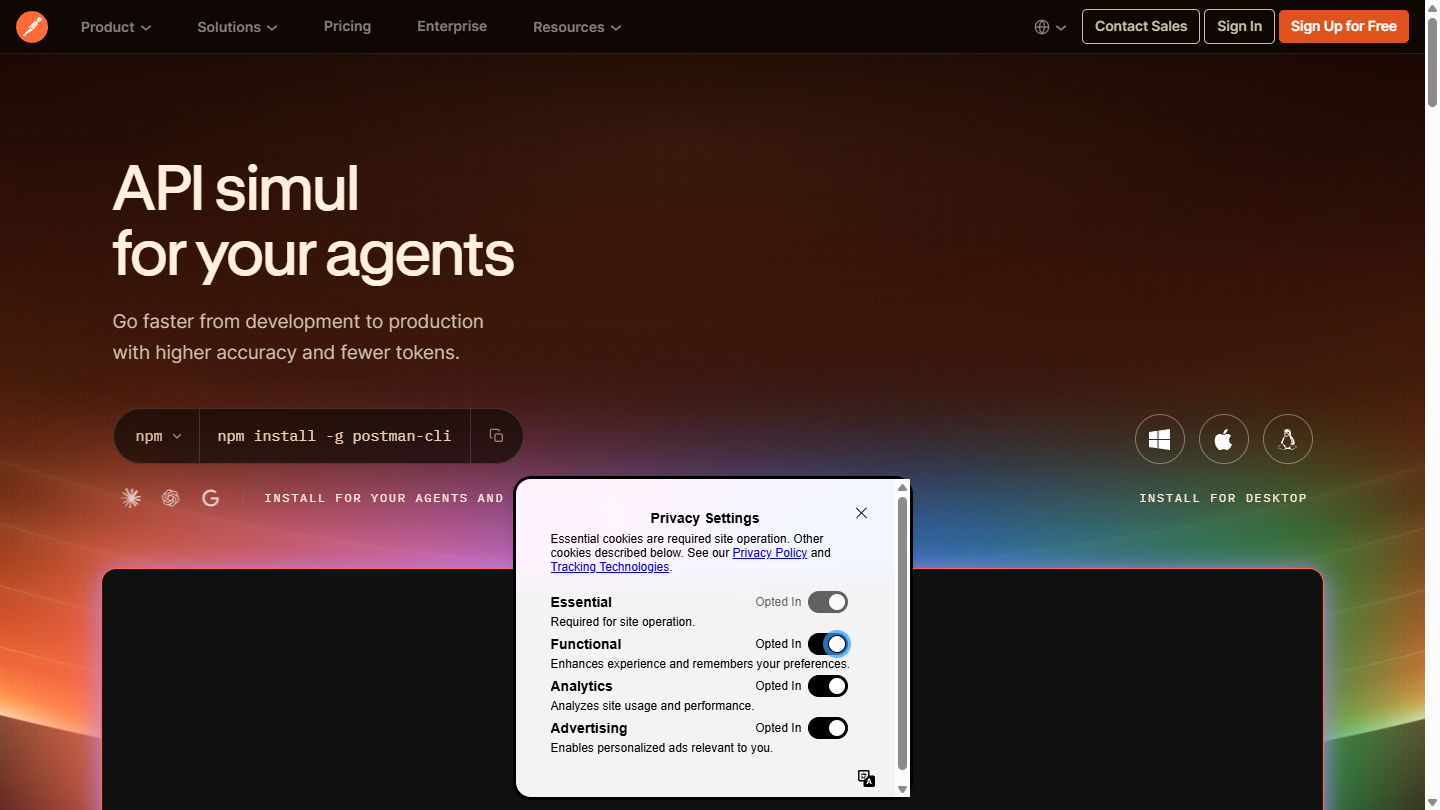Click the "INSTALL FOR YOUR AGENTS AND" label
Image resolution: width=1440 pixels, height=810 pixels.
(384, 498)
